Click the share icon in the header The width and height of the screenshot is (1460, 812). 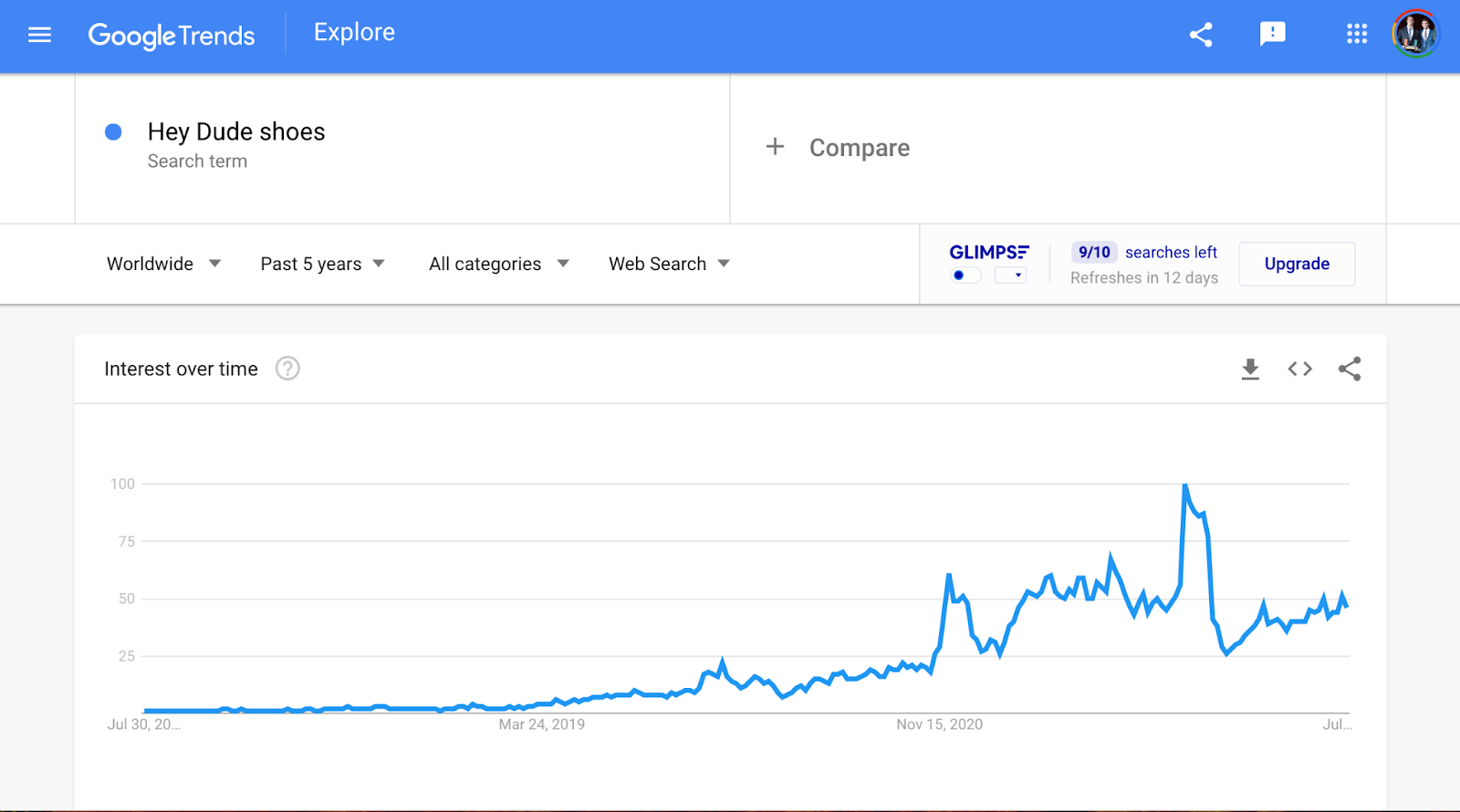tap(1201, 35)
